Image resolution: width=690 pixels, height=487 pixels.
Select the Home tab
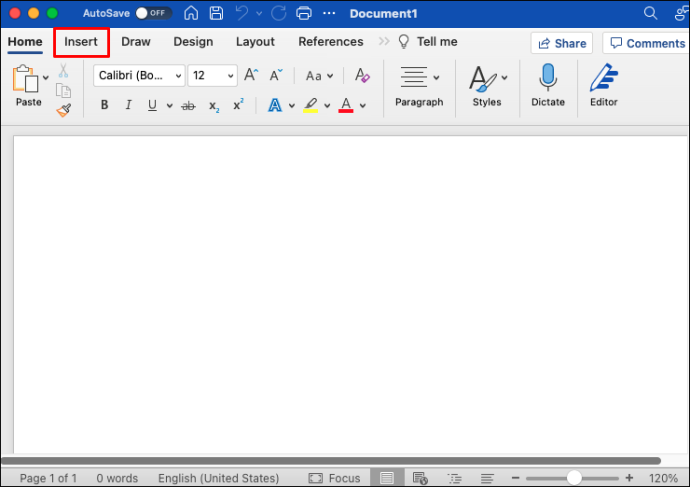pos(25,42)
